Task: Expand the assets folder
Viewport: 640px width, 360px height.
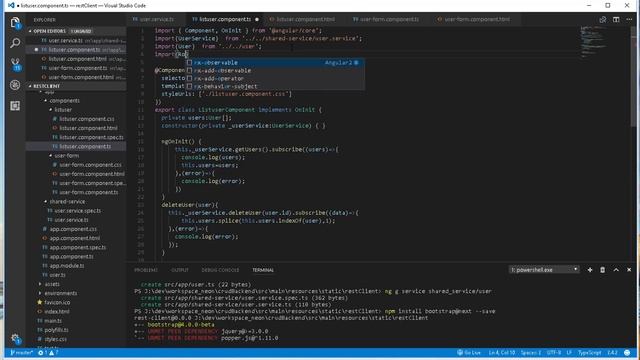Action: (52, 284)
